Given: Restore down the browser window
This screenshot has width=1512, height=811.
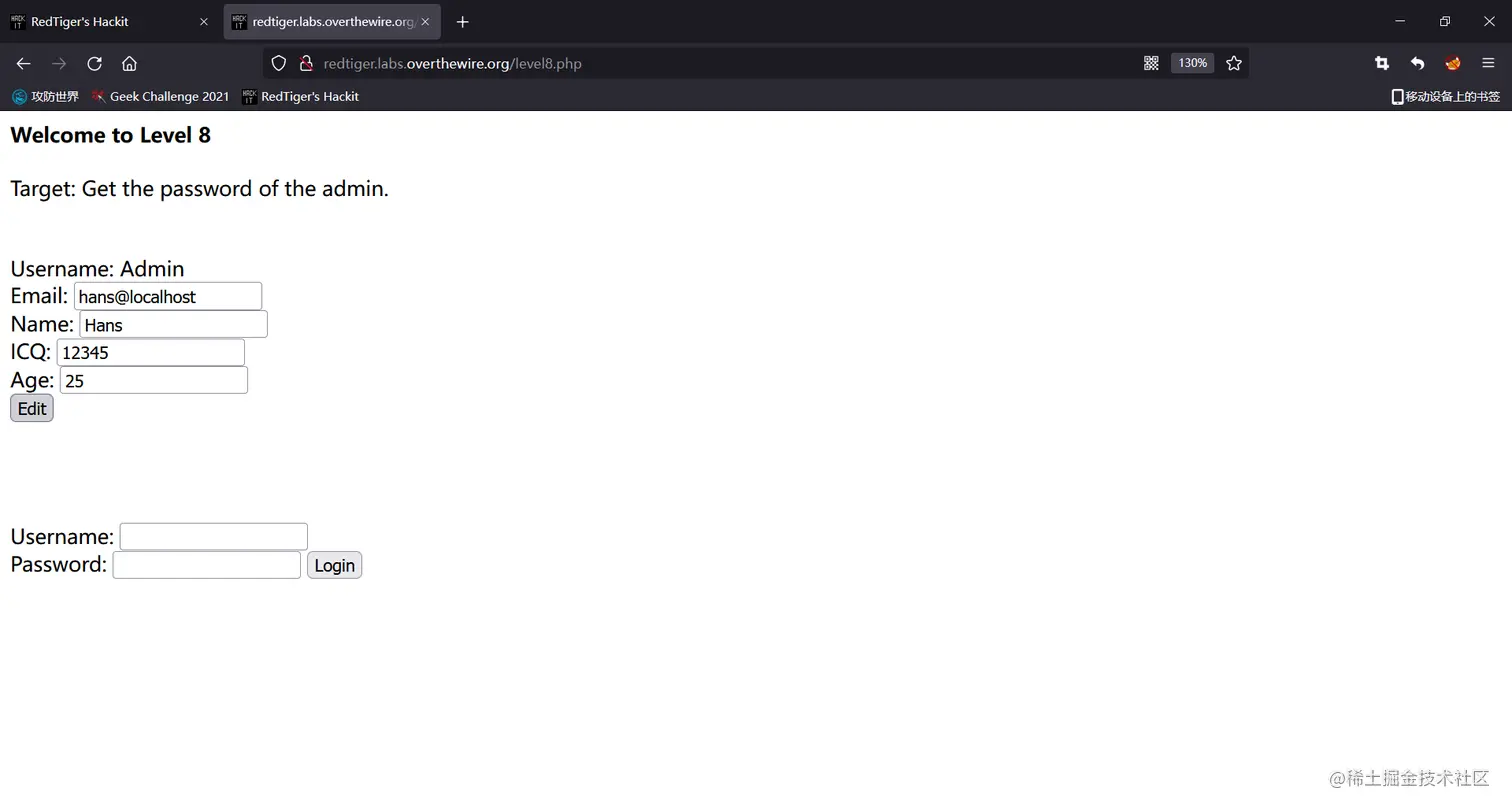Looking at the screenshot, I should pyautogui.click(x=1445, y=21).
